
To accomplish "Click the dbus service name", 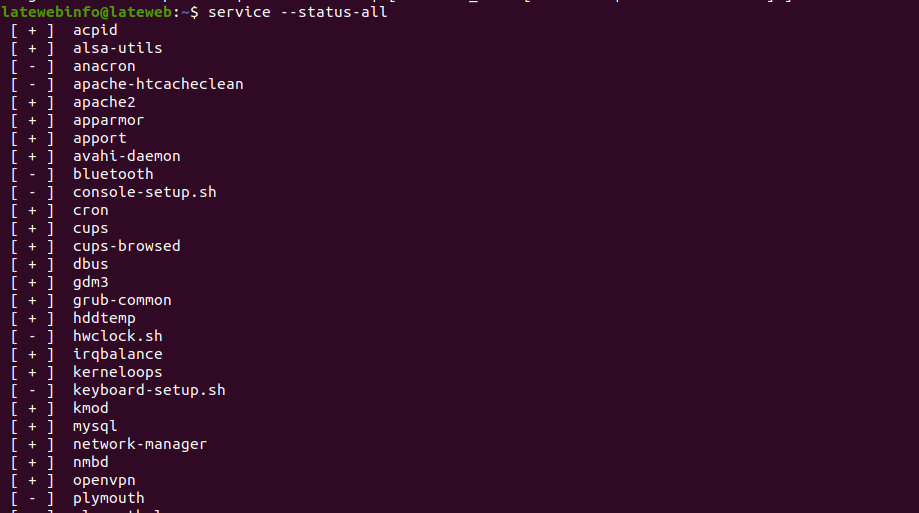I will coord(90,264).
